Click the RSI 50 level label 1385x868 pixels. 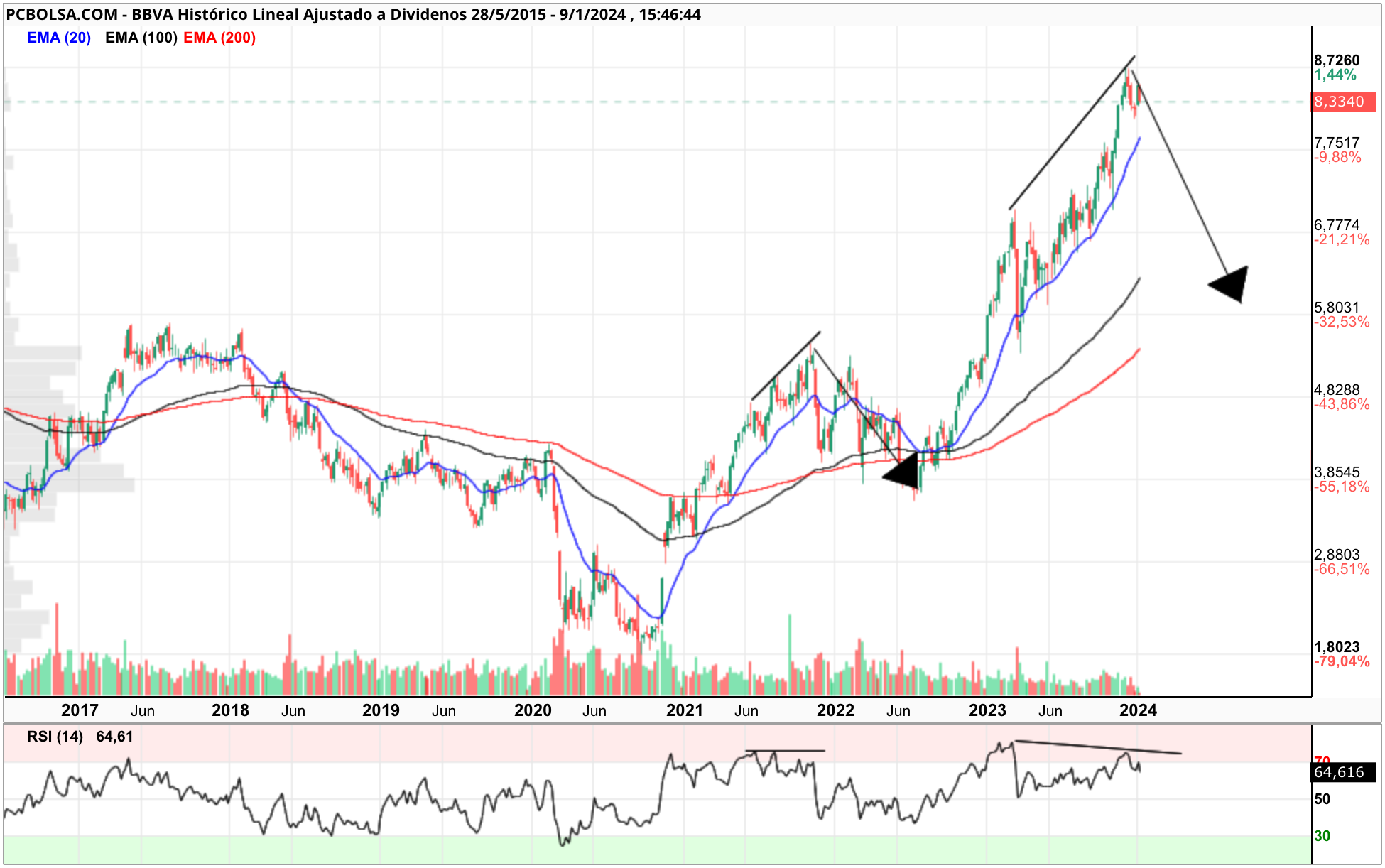tap(1322, 799)
